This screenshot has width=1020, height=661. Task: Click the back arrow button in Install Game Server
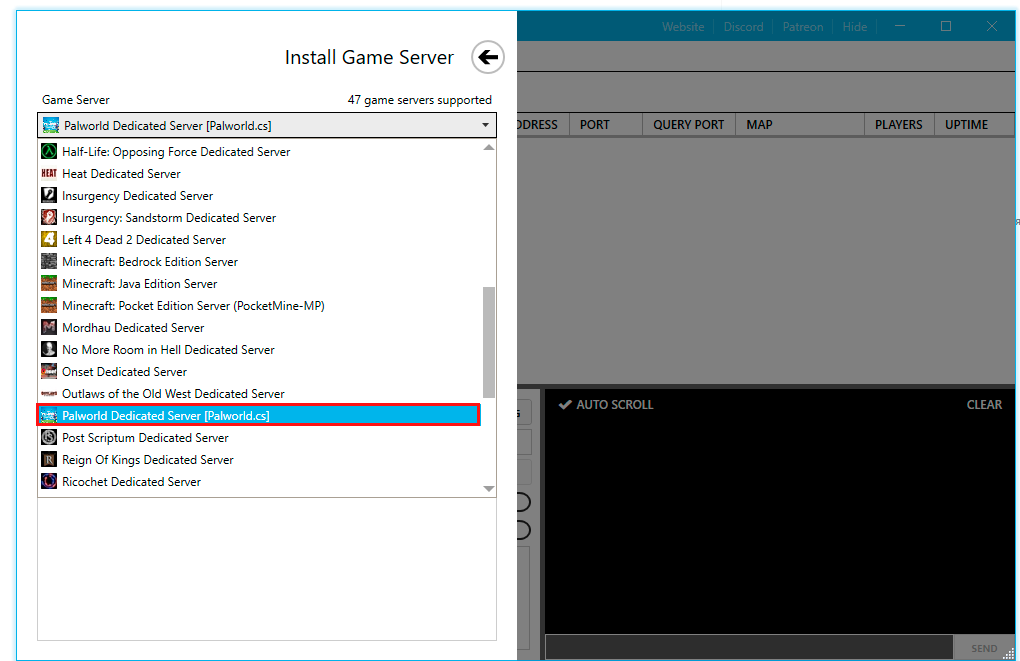coord(488,57)
